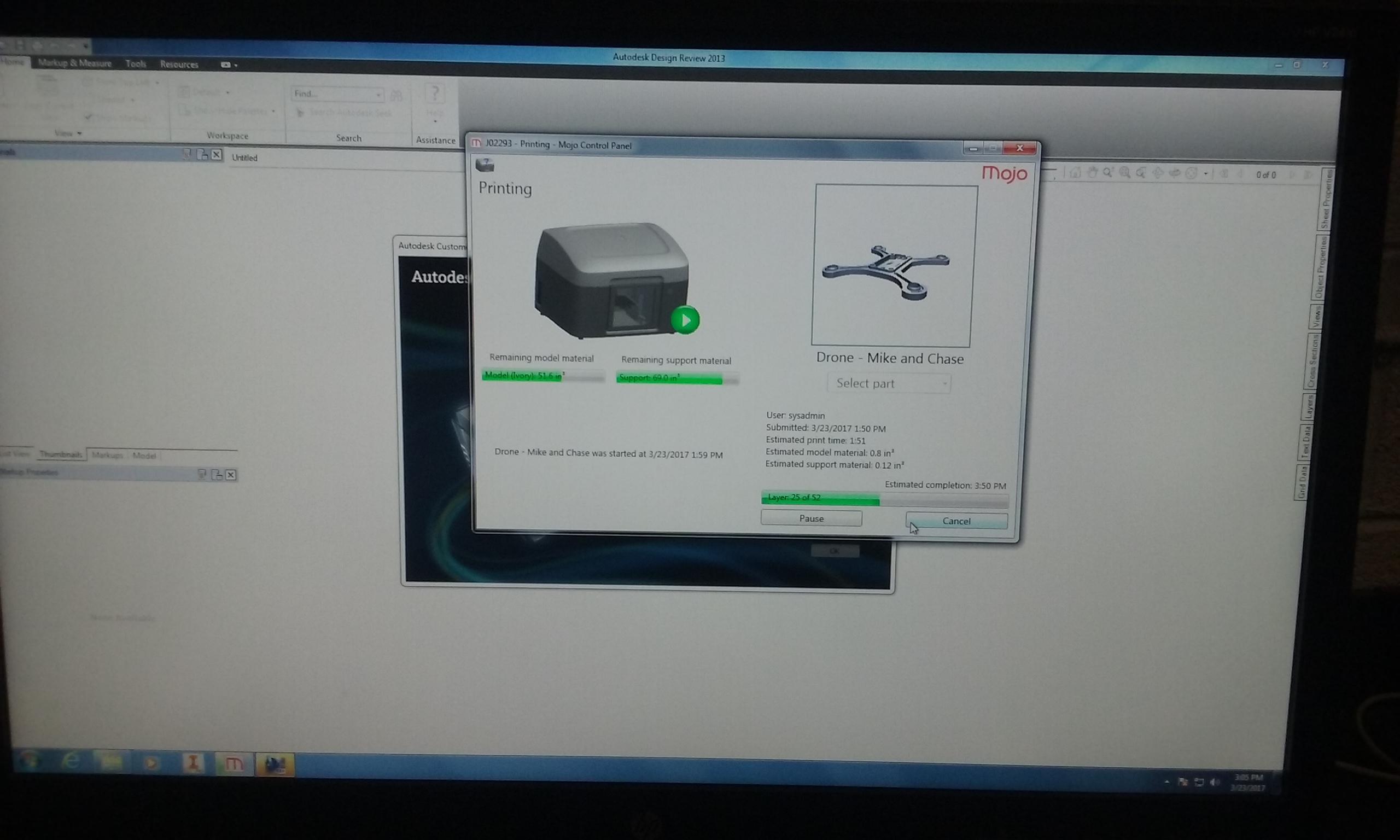1400x840 pixels.
Task: Click the small printer icon in Mojo panel
Action: coord(485,165)
